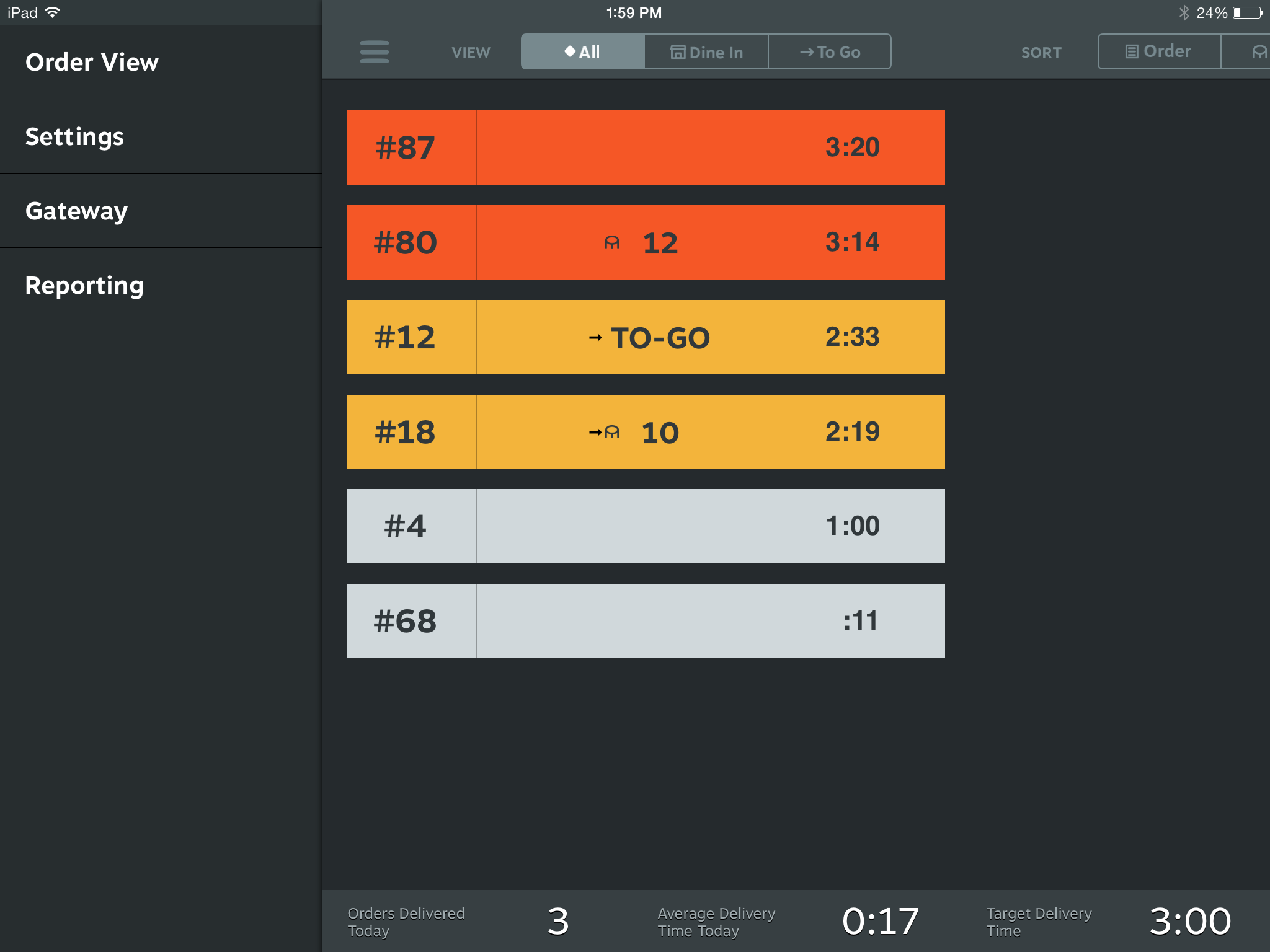Viewport: 1270px width, 952px height.
Task: Tap the battery indicator icon
Action: pyautogui.click(x=1248, y=12)
